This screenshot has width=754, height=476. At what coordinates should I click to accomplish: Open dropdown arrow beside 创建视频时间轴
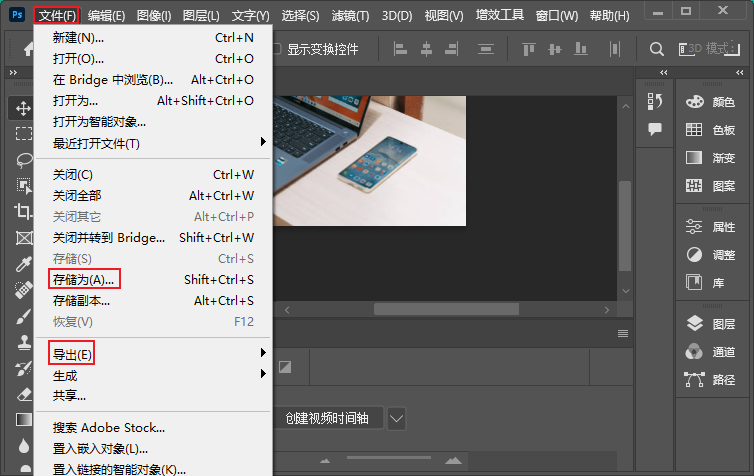pos(397,418)
